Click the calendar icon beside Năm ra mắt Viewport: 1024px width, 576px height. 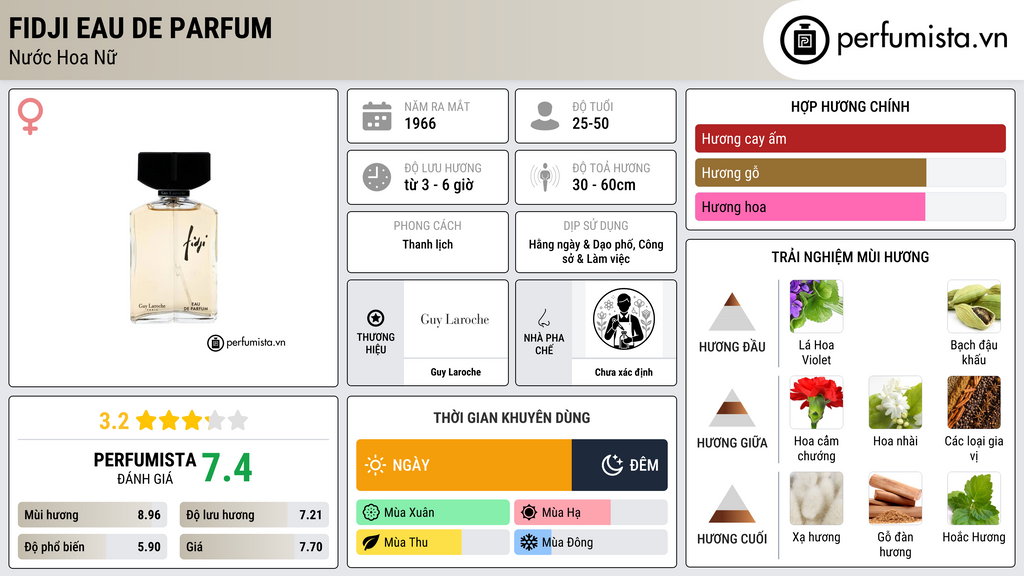coord(377,116)
